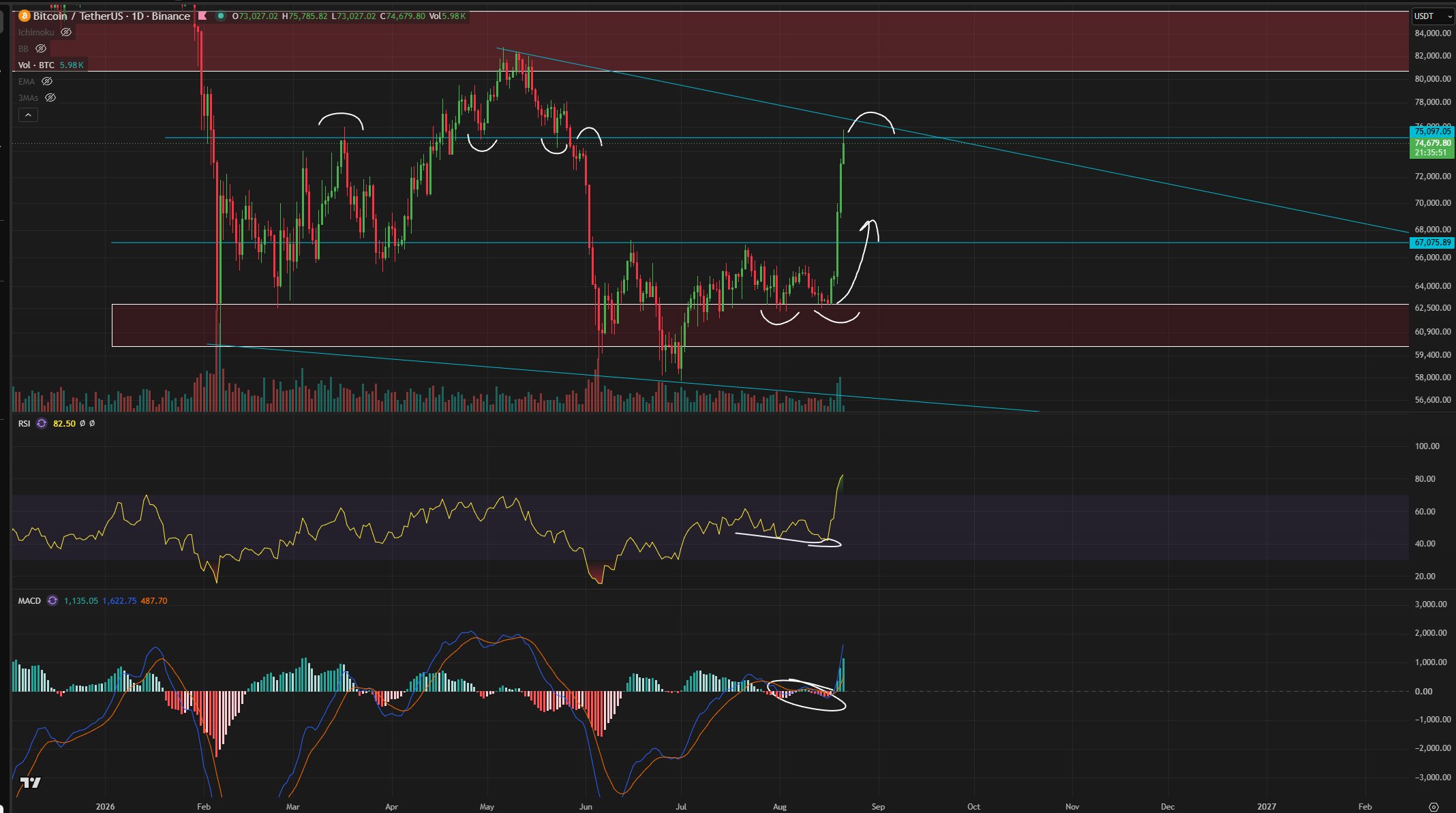
Task: Open chart settings gear at bottom right
Action: 1434,807
